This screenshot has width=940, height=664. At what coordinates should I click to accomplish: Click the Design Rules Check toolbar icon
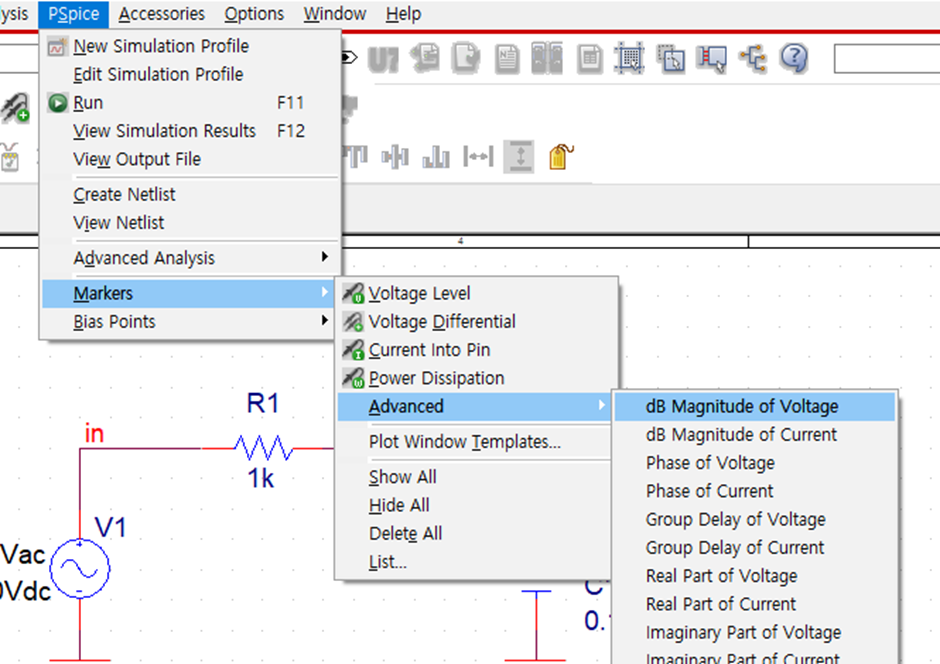[x=466, y=59]
